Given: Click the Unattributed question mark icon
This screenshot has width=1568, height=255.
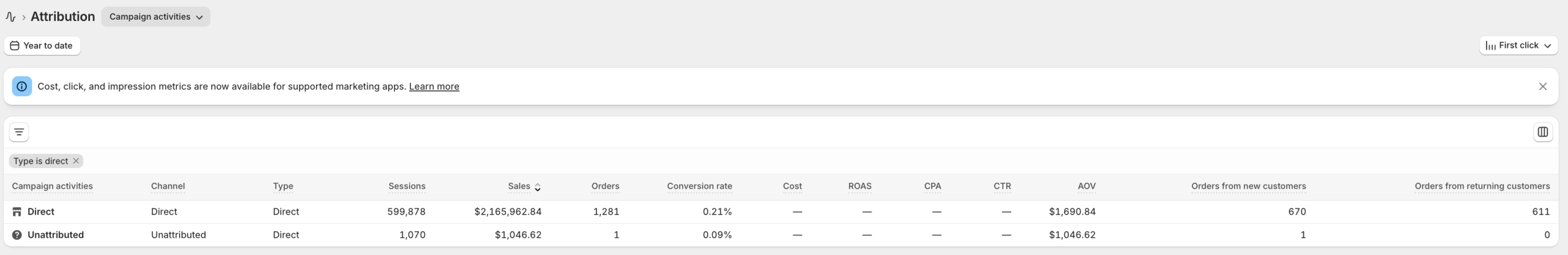Looking at the screenshot, I should coord(17,235).
